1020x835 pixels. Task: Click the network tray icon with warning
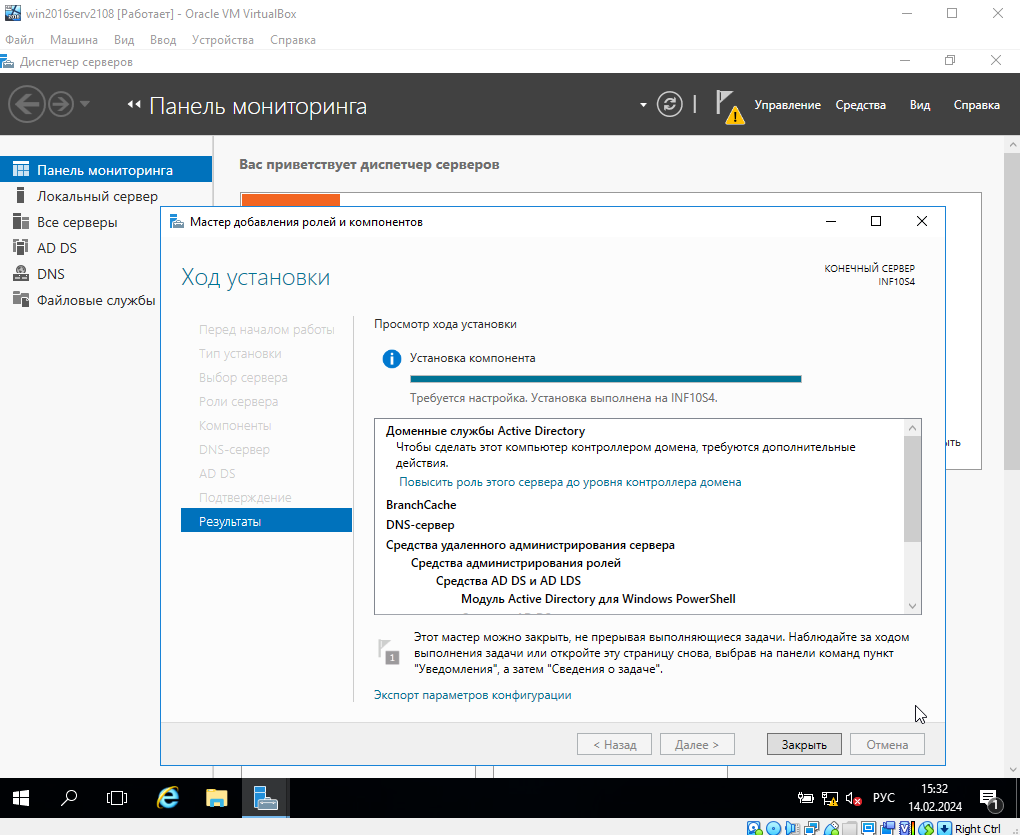click(x=829, y=798)
